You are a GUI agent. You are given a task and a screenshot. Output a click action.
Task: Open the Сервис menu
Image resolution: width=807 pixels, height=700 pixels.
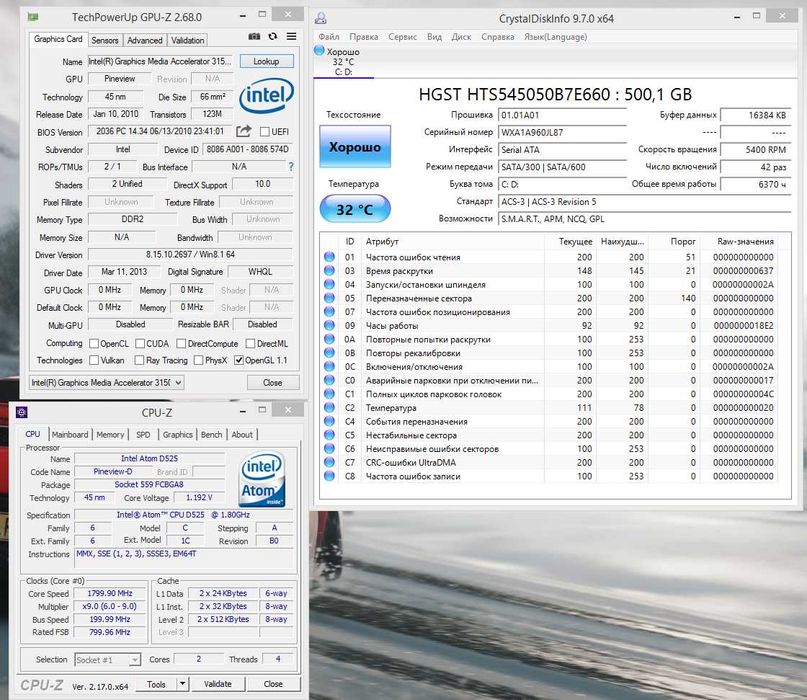402,37
